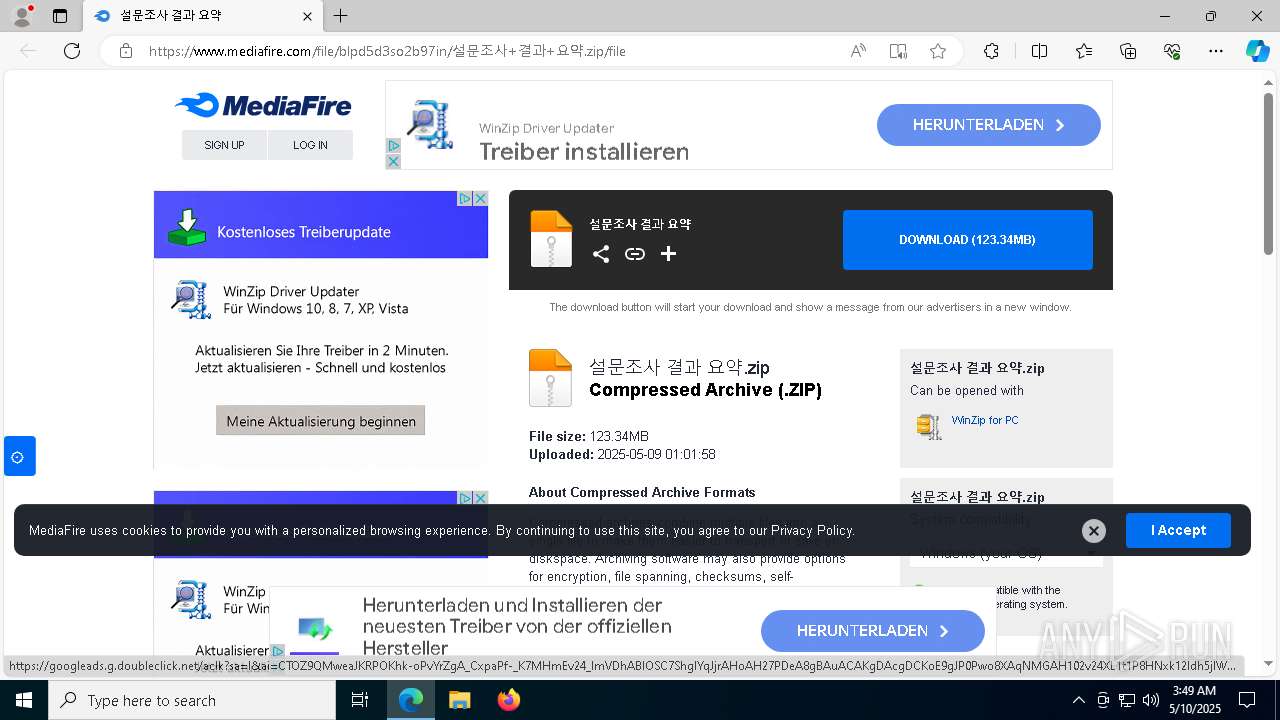The image size is (1280, 720).
Task: Share the file using share icon
Action: pyautogui.click(x=601, y=254)
